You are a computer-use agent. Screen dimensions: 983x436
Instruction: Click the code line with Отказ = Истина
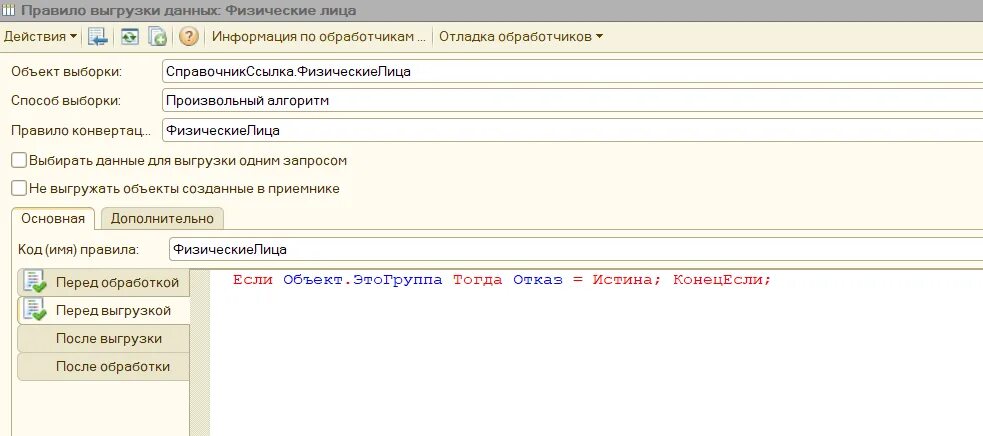[x=502, y=280]
